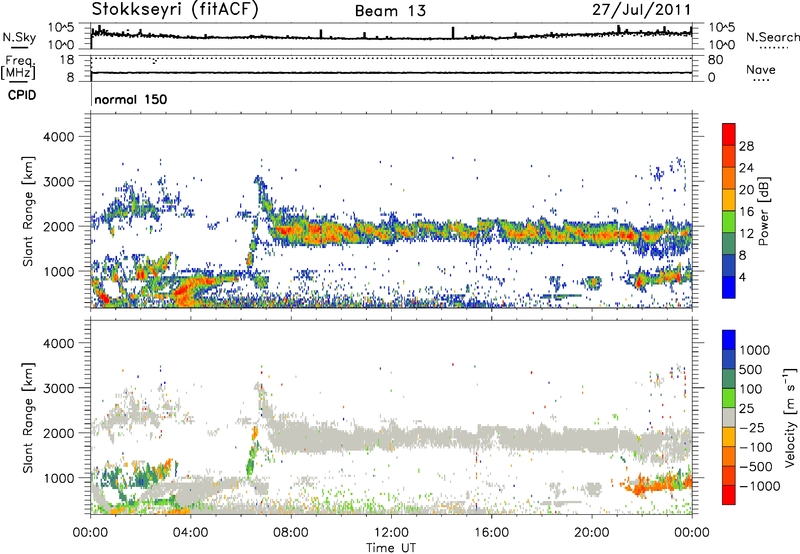
Task: Click the "Velocity [m s-1]" colorbar title
Action: (x=790, y=417)
